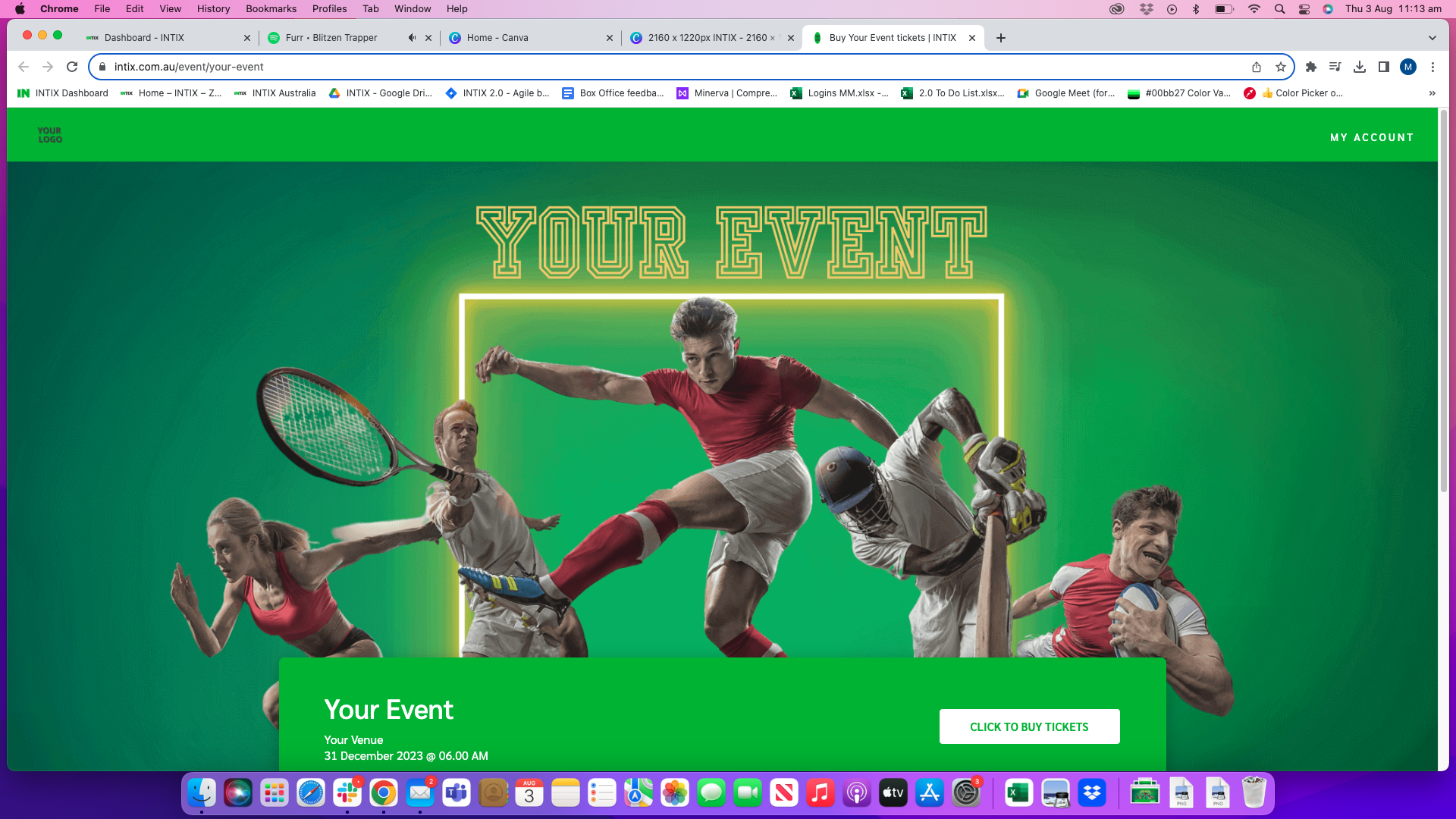This screenshot has height=819, width=1456.
Task: View site info via the padlock icon
Action: click(x=102, y=67)
